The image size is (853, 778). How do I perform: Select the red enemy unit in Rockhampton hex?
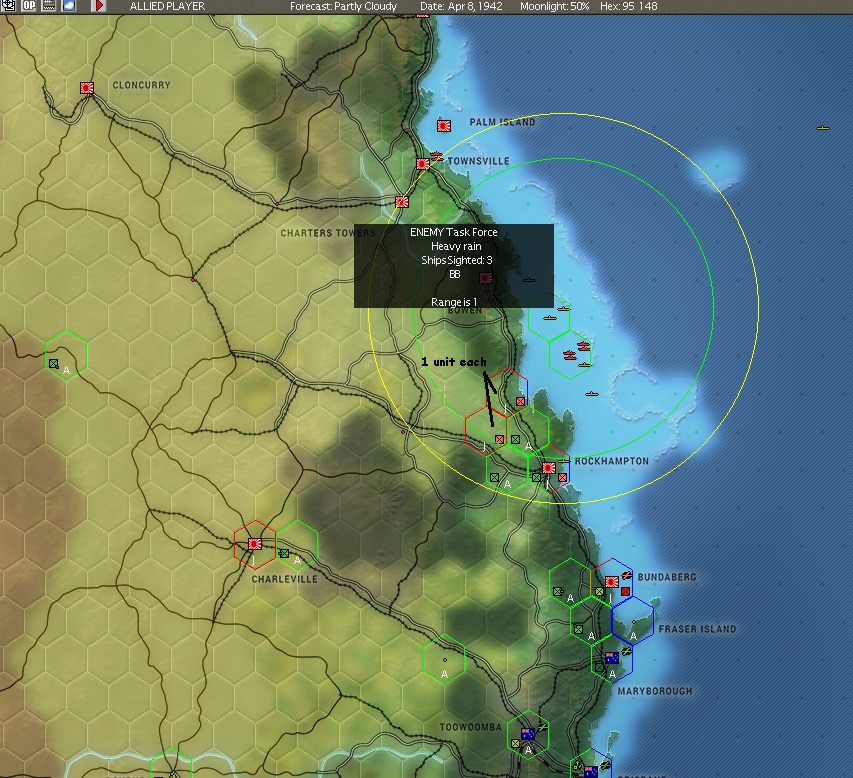point(563,477)
